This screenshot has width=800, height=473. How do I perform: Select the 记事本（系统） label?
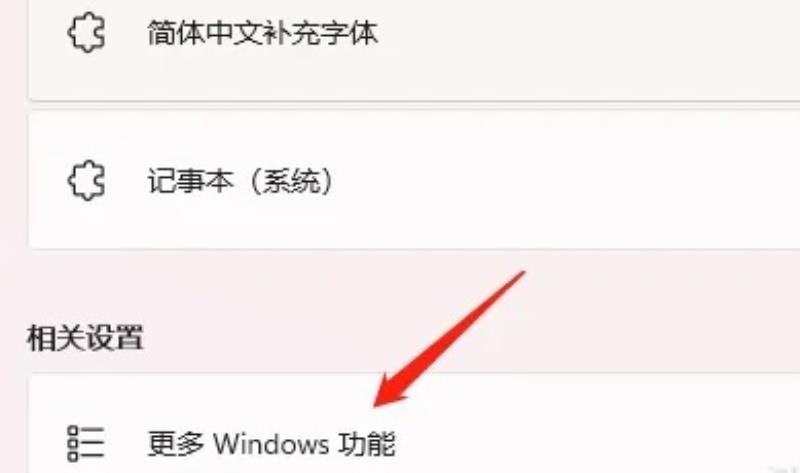coord(240,181)
